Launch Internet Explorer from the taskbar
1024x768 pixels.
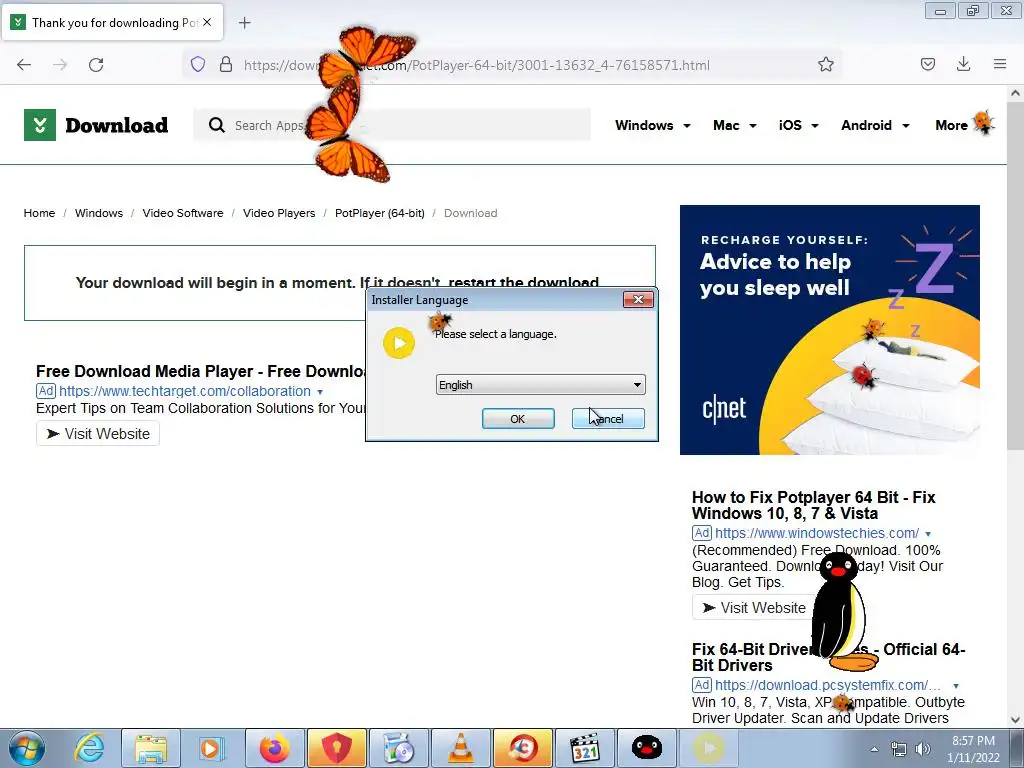pos(89,748)
